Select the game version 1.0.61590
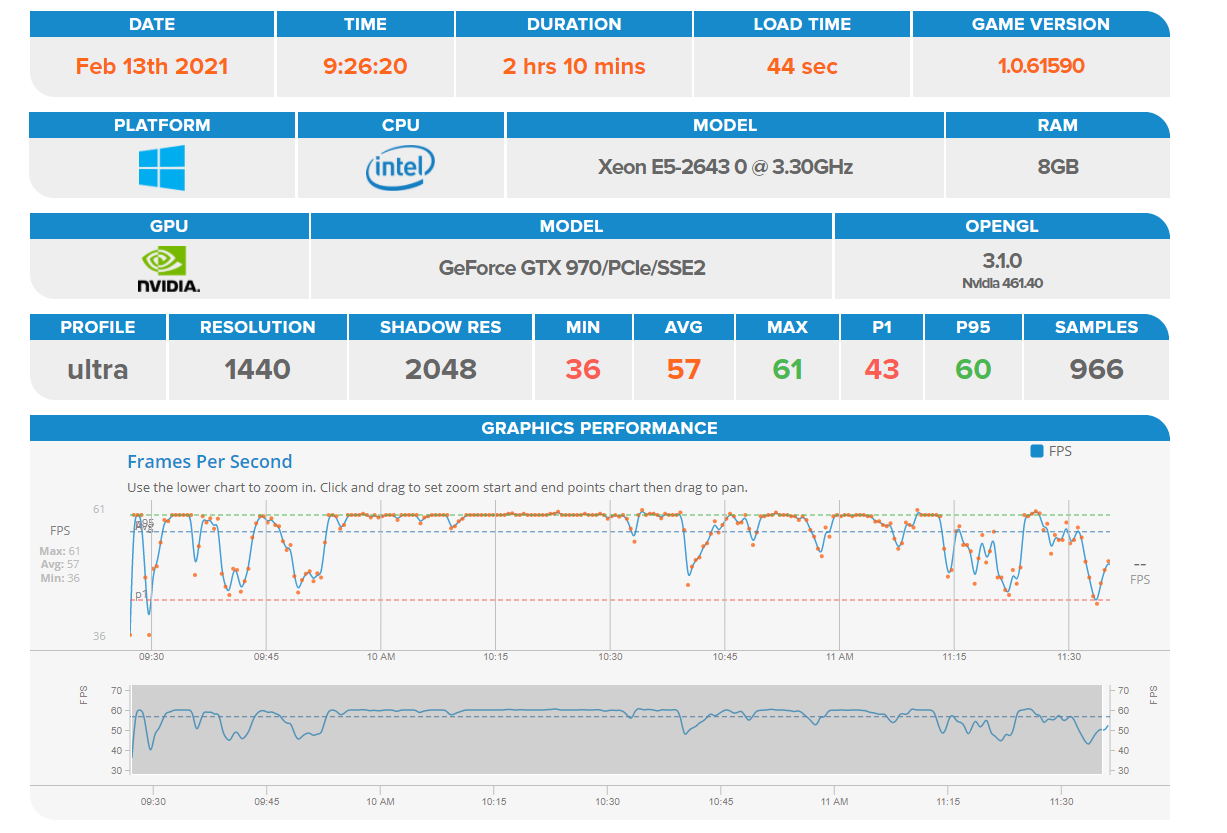Viewport: 1227px width, 833px height. 1041,67
